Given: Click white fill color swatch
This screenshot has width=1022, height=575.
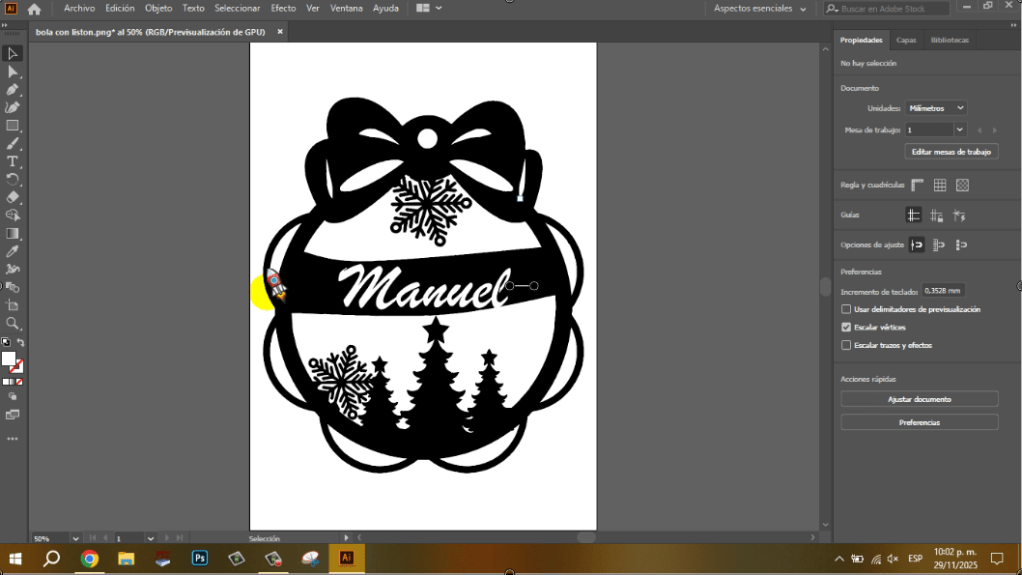Looking at the screenshot, I should click(x=8, y=359).
